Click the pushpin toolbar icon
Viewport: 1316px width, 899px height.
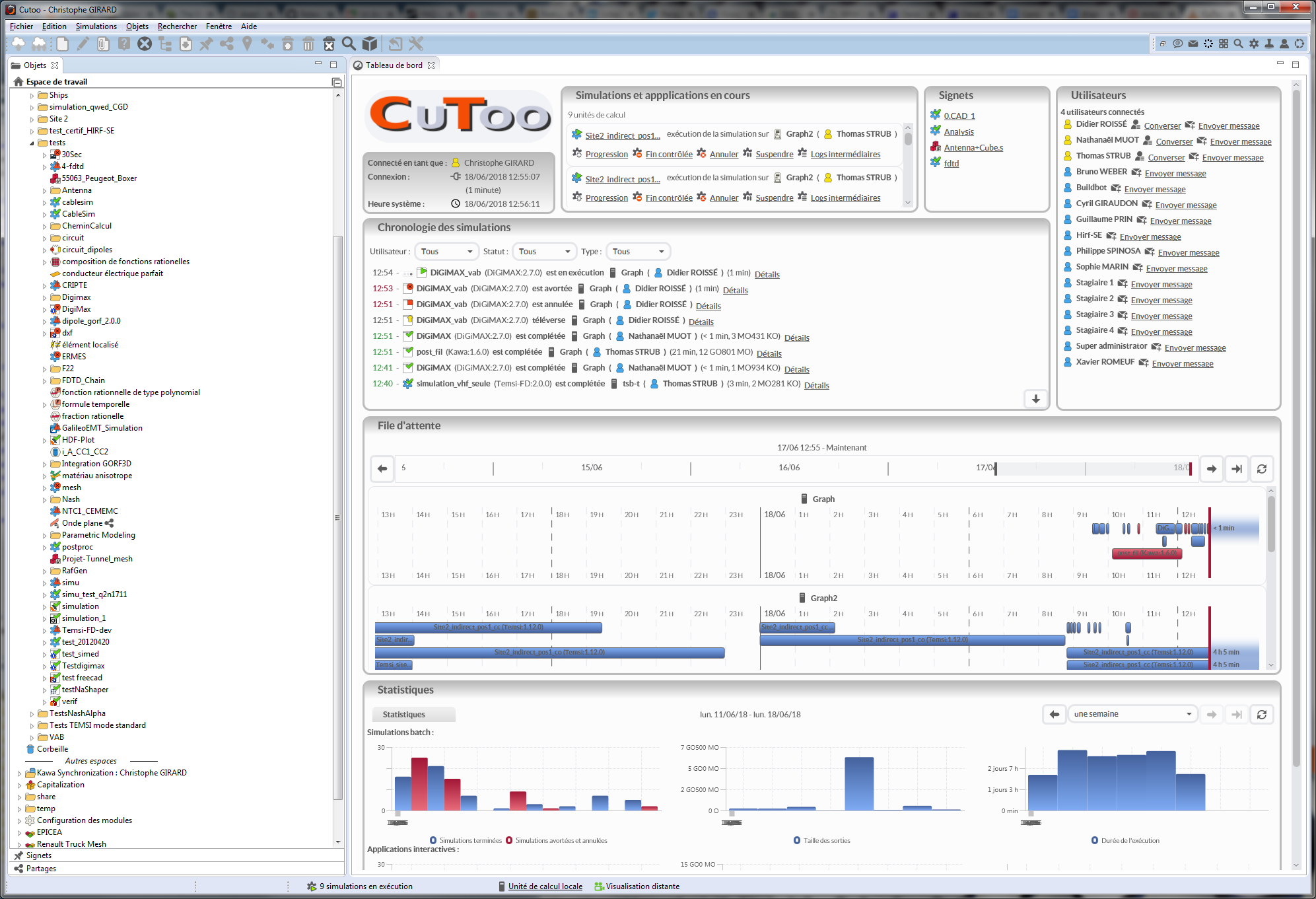pos(206,44)
